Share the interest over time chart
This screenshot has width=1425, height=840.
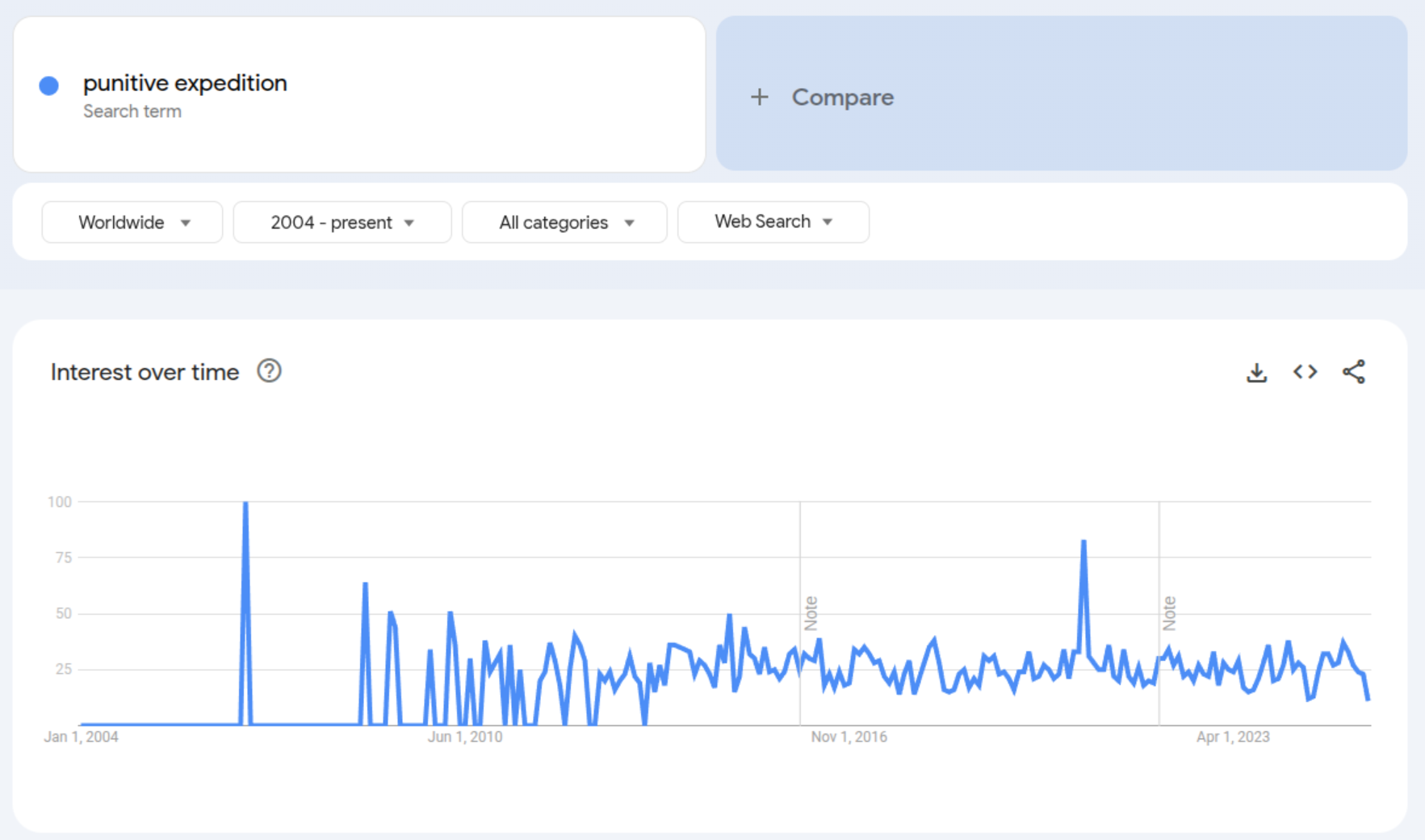(x=1354, y=372)
